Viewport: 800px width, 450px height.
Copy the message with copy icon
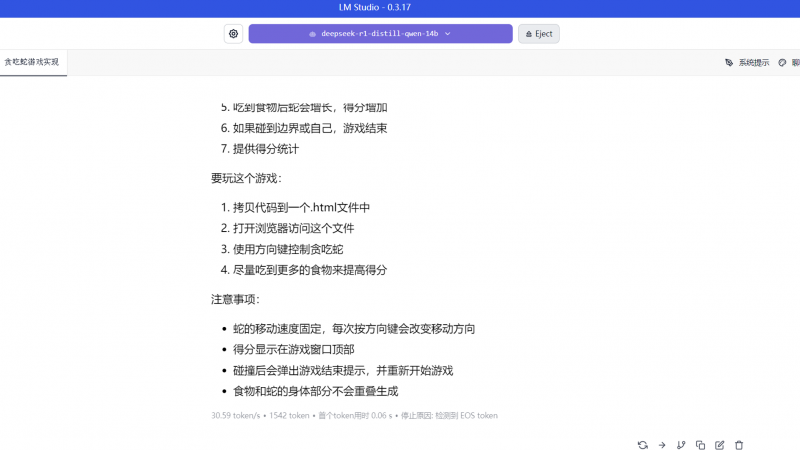(700, 445)
